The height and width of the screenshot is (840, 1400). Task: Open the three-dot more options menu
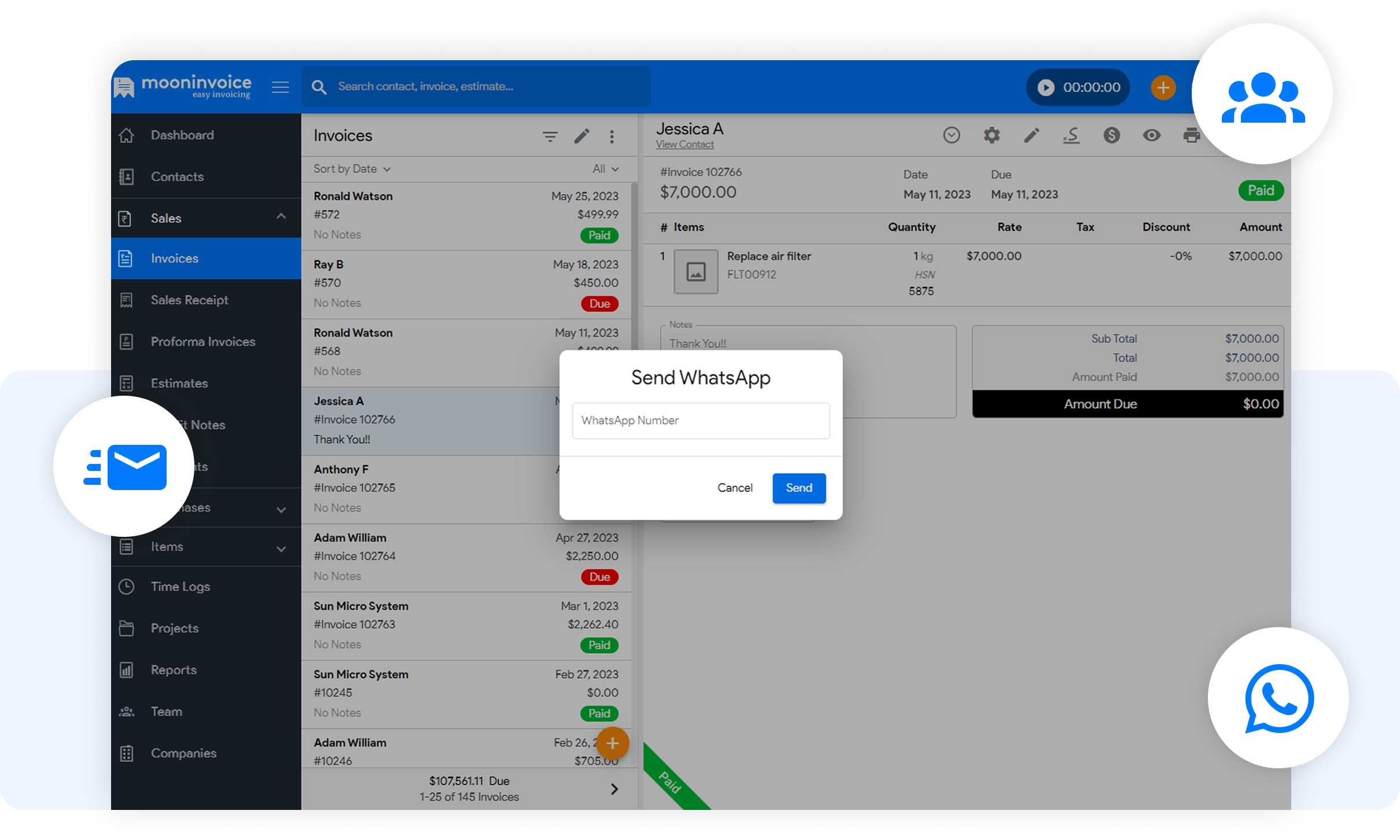611,137
